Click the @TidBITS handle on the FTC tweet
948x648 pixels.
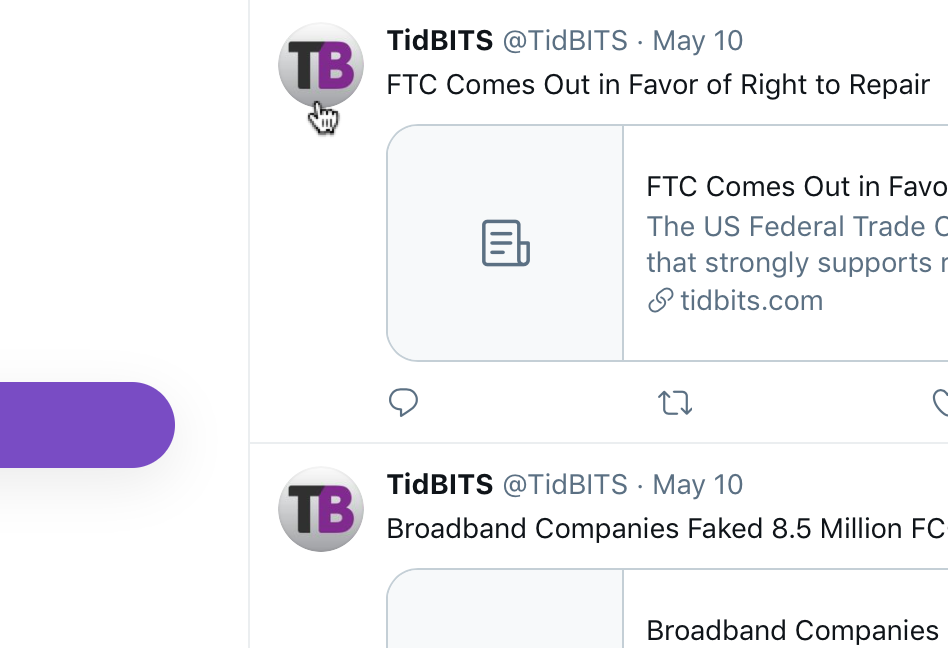565,41
